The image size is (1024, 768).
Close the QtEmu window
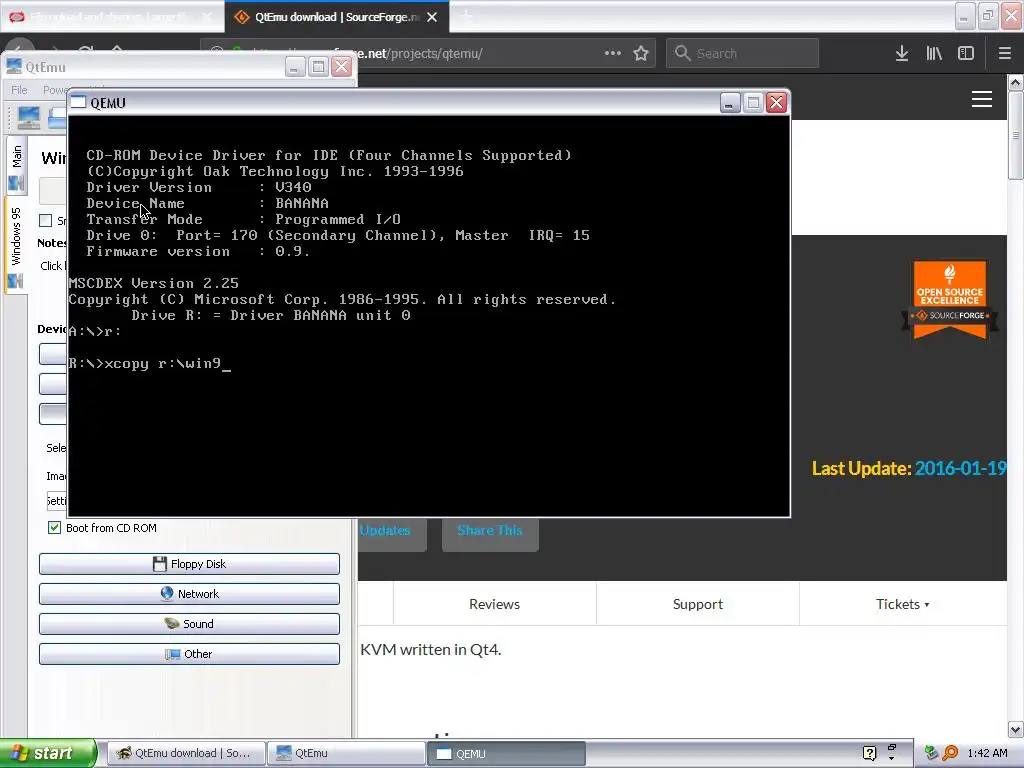(342, 67)
